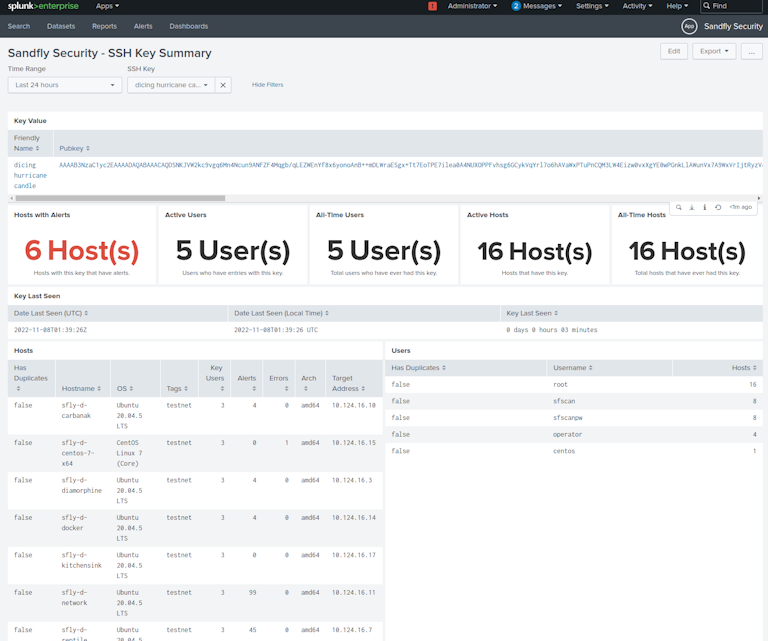Clear the SSH Key filter selection
Viewport: 768px width, 641px height.
tap(223, 85)
